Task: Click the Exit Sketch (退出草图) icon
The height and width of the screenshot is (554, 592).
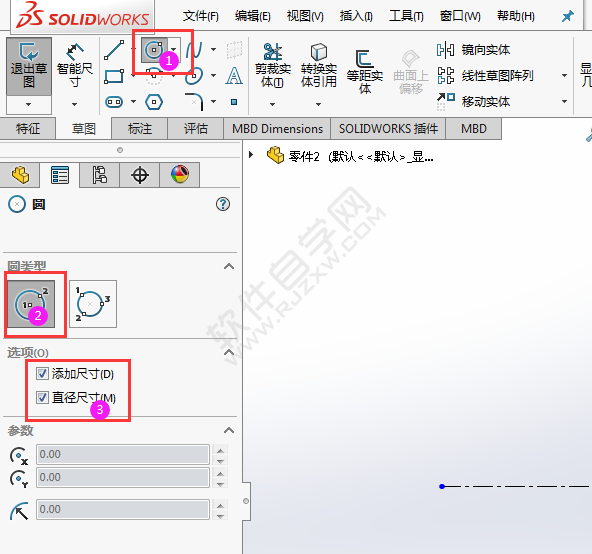Action: [x=29, y=51]
